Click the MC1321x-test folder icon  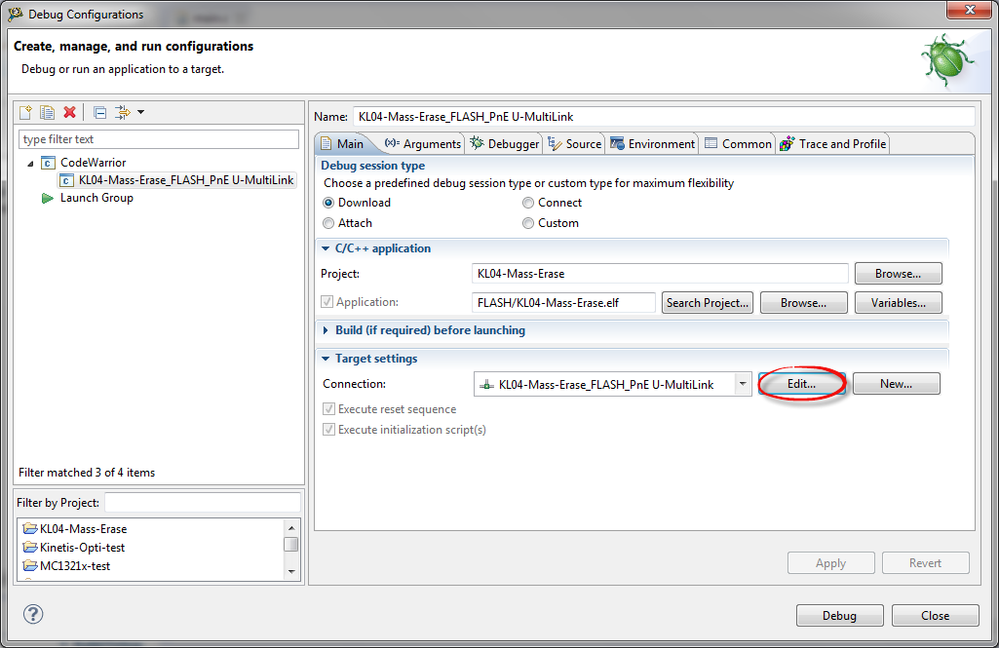tap(30, 566)
